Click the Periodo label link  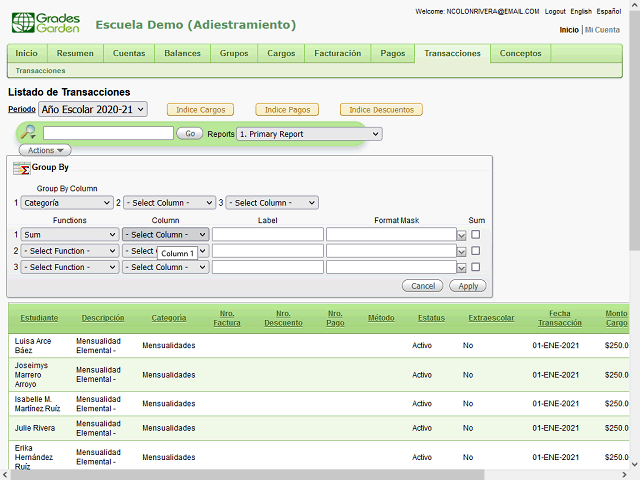coord(22,109)
